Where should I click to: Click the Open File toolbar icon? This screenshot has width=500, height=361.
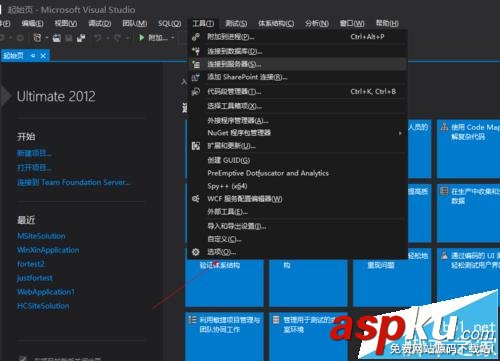click(57, 38)
